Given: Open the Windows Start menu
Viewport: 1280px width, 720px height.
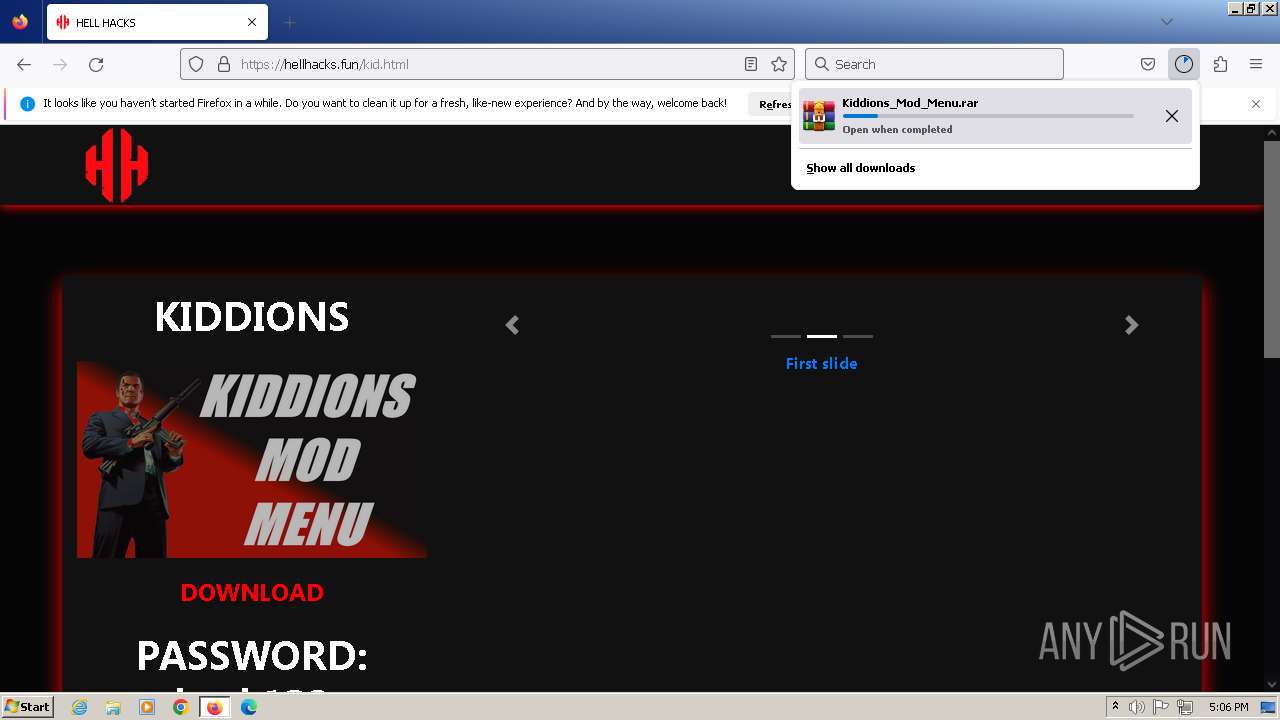Looking at the screenshot, I should tap(27, 707).
